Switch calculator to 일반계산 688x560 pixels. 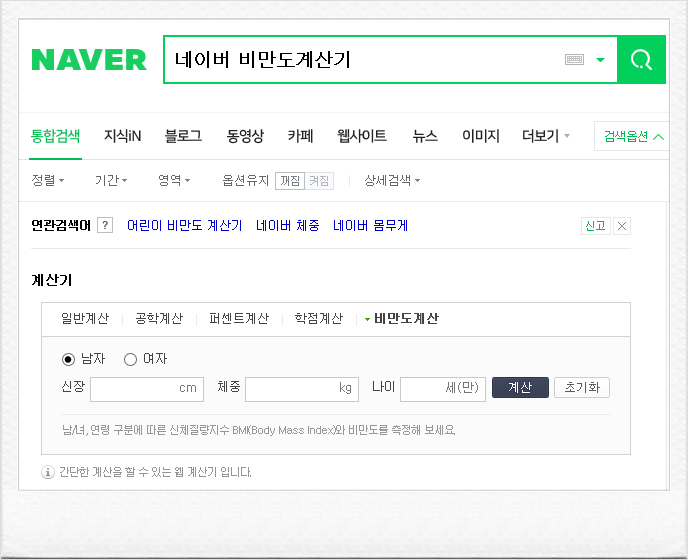tap(85, 319)
